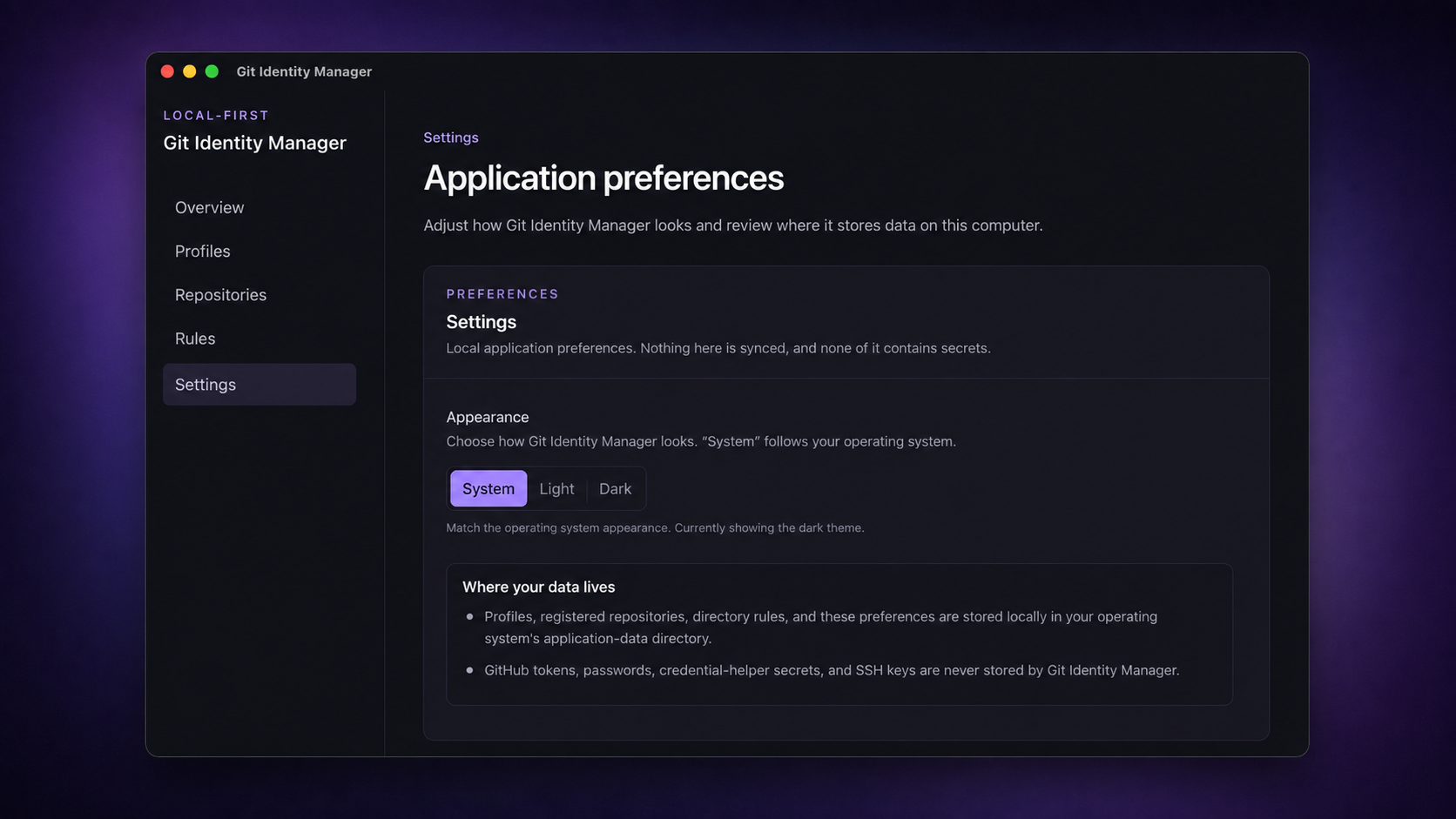1456x819 pixels.
Task: Click the 'PREFERENCES' card label
Action: 502,294
